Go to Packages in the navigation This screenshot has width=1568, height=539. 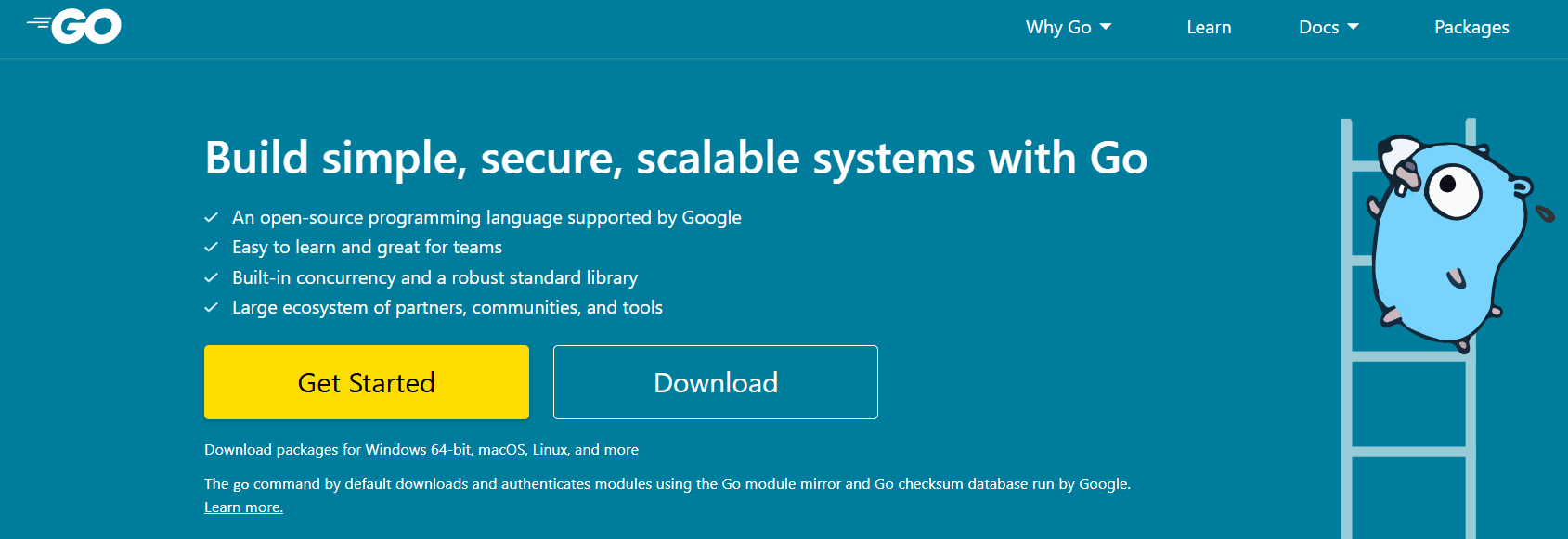tap(1471, 28)
